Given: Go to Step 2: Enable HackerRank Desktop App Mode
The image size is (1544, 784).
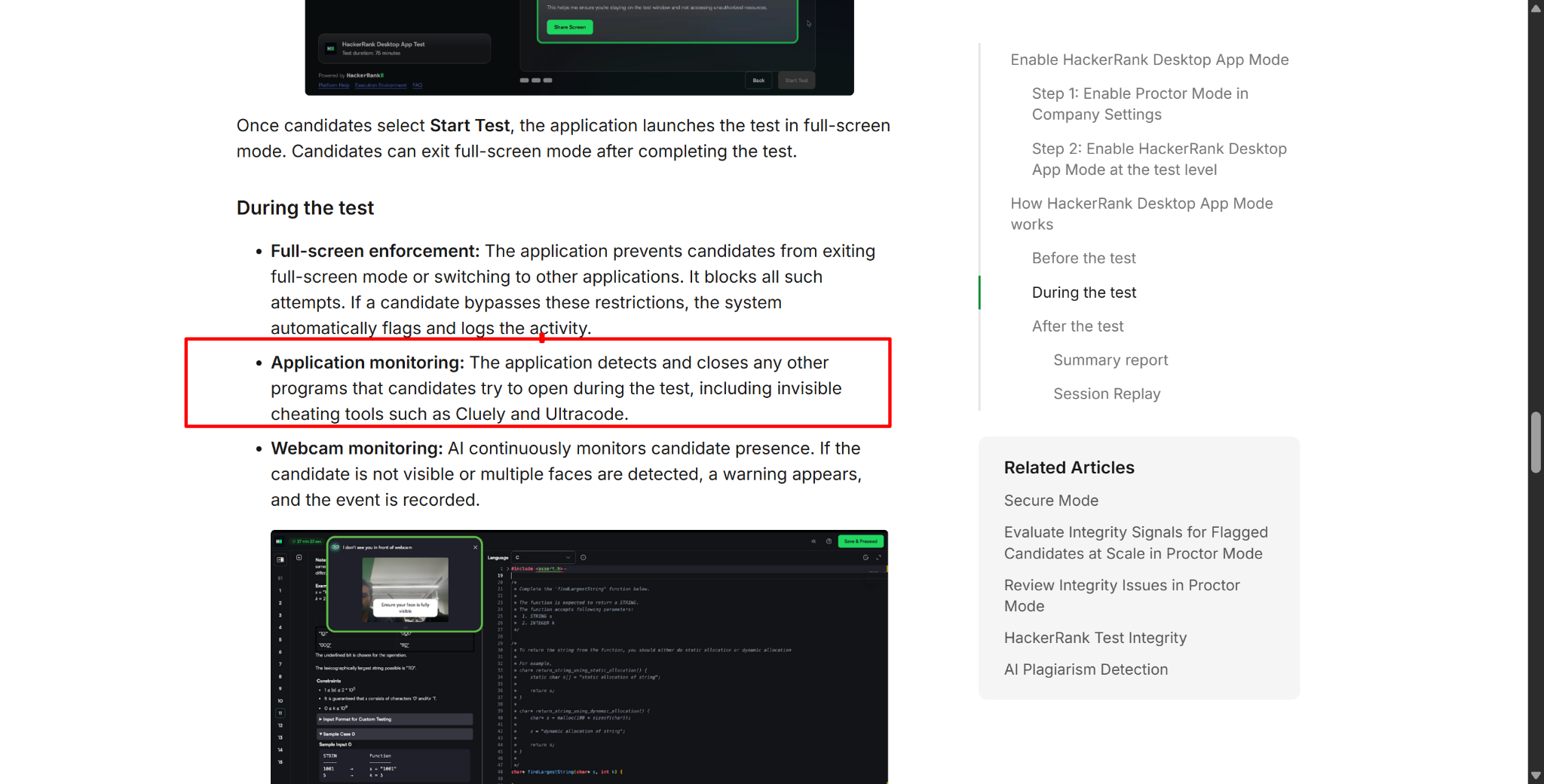Looking at the screenshot, I should [1160, 159].
